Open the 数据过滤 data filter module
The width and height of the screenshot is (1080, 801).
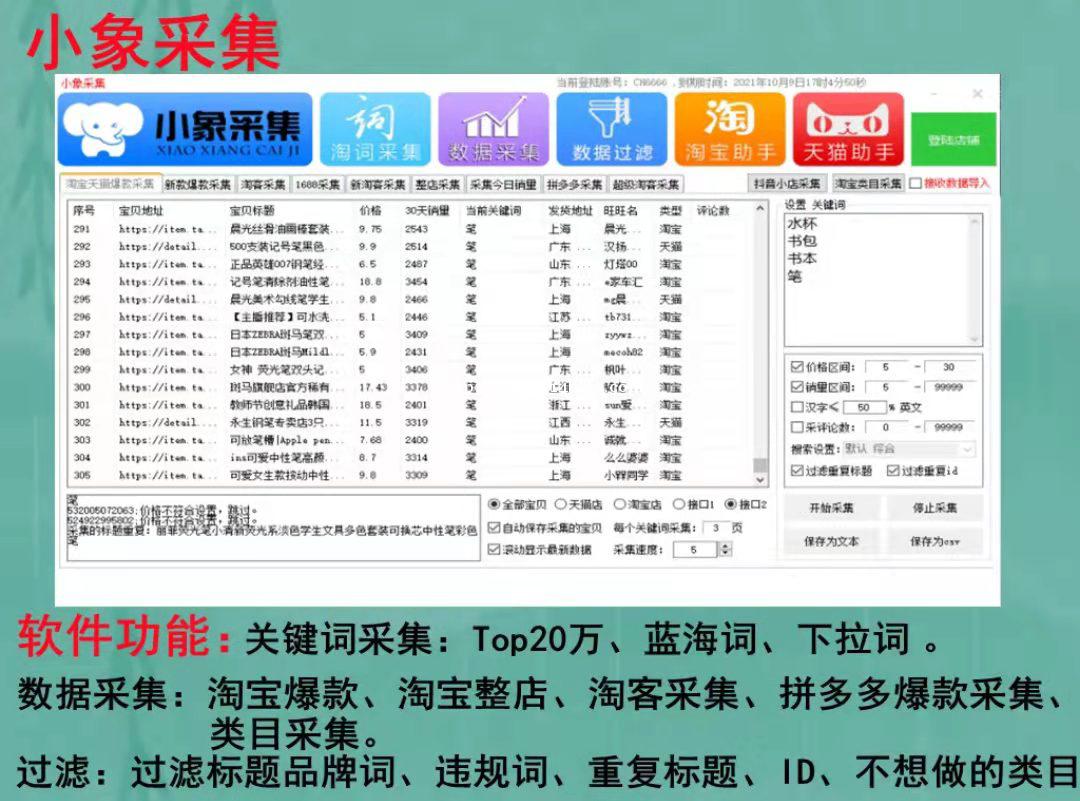(612, 129)
